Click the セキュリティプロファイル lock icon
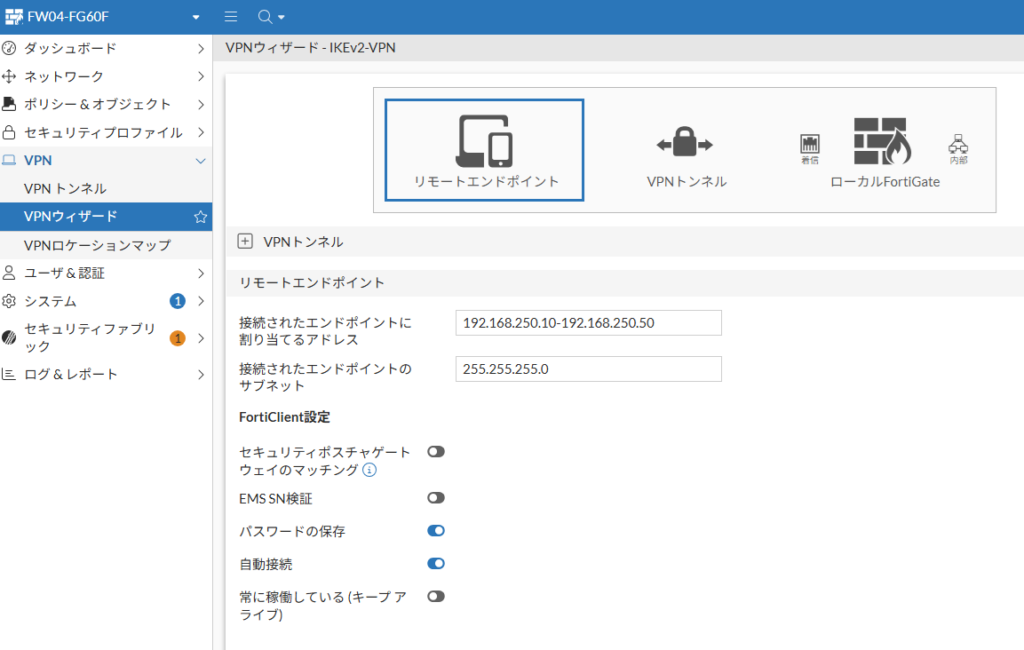The width and height of the screenshot is (1024, 650). click(x=9, y=132)
